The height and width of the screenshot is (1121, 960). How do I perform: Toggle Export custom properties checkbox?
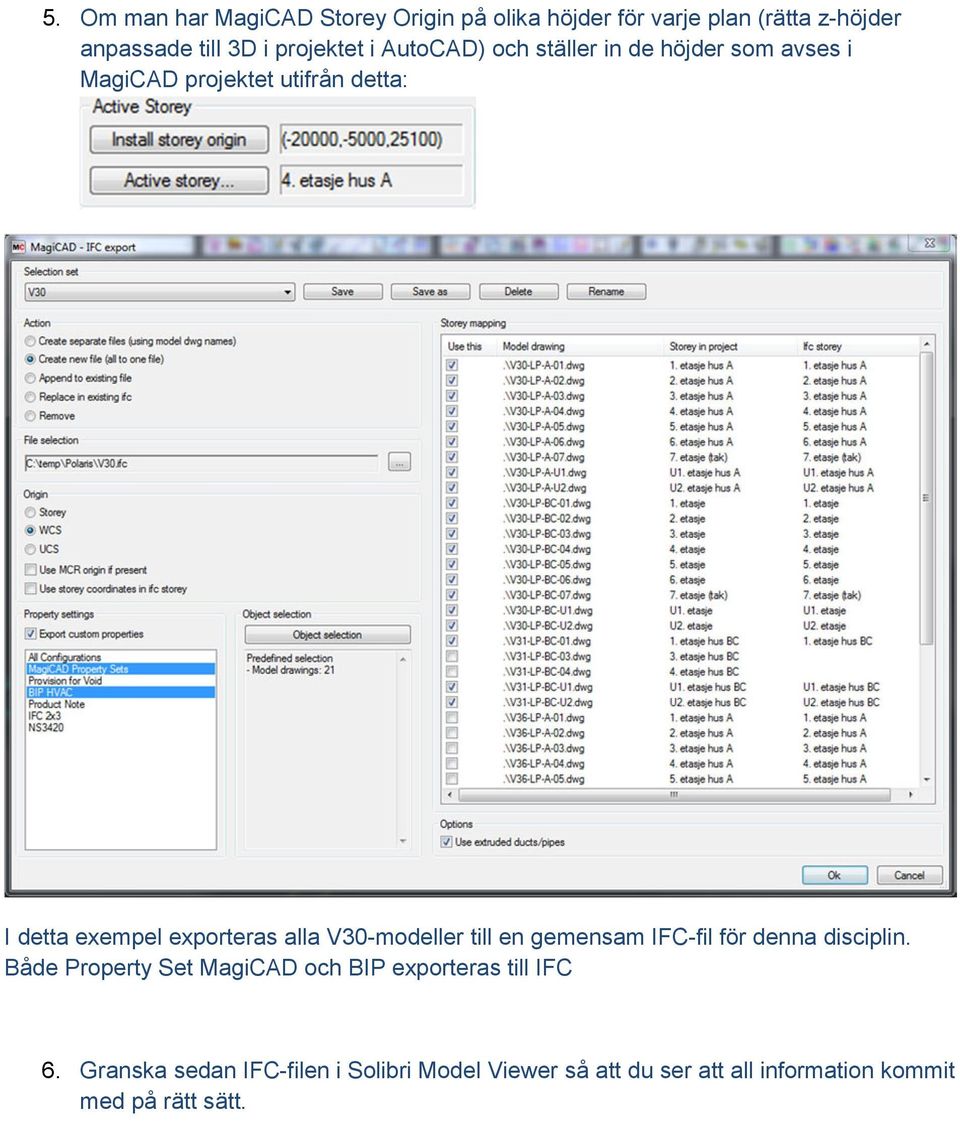pos(30,633)
